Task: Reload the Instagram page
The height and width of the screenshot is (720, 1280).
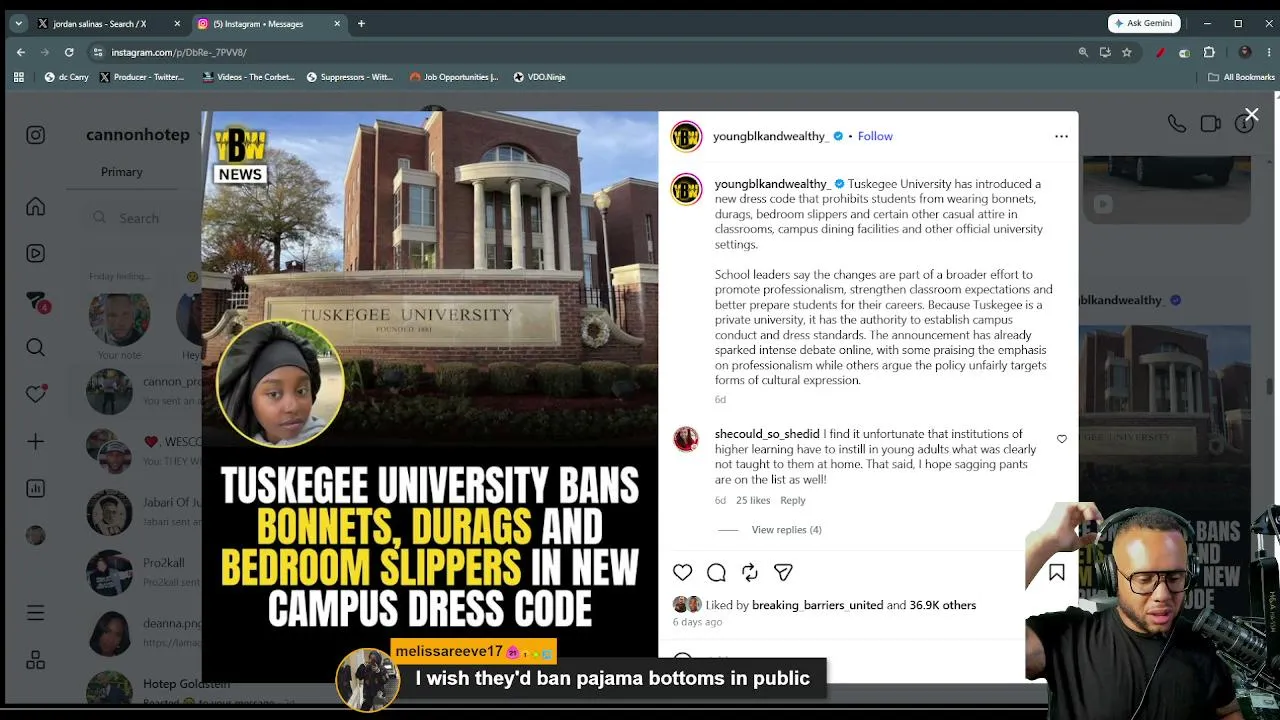Action: click(x=69, y=52)
